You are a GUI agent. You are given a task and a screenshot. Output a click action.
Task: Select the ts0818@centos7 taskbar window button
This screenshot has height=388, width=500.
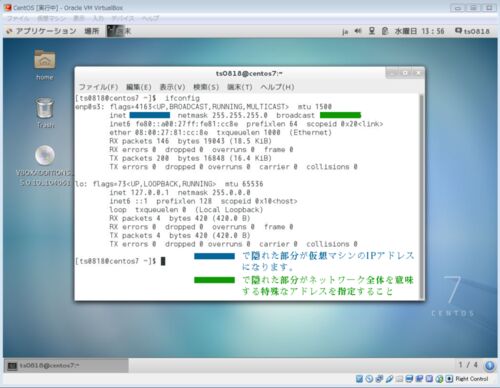pyautogui.click(x=66, y=366)
